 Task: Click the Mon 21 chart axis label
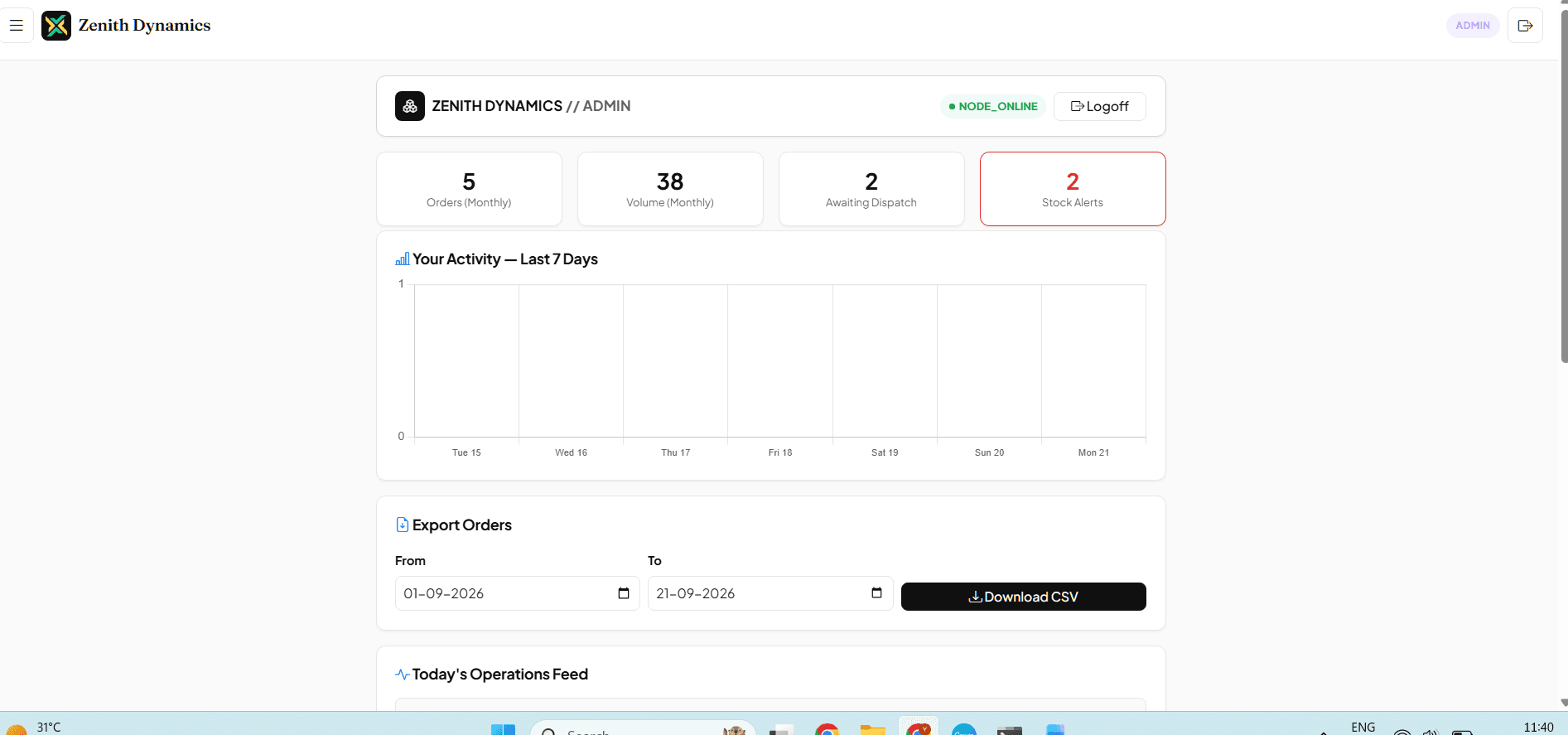(1093, 452)
